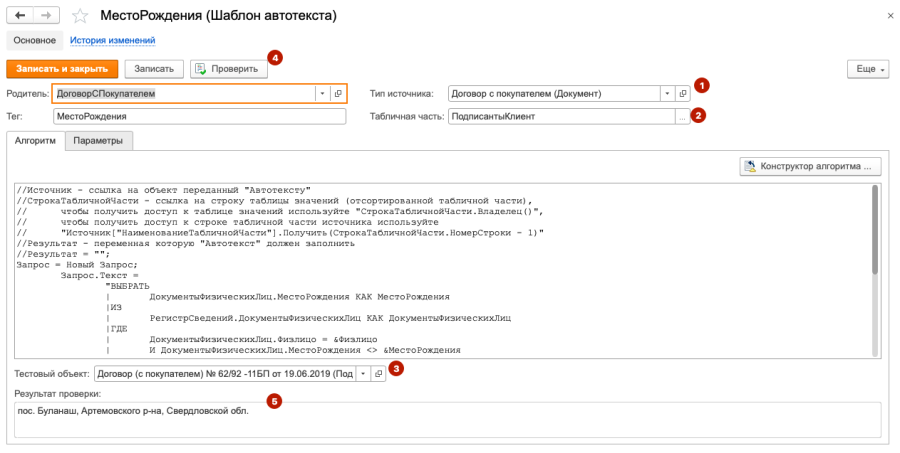Launch Конструктор алгоритма builder
This screenshot has width=900, height=453.
[x=811, y=165]
